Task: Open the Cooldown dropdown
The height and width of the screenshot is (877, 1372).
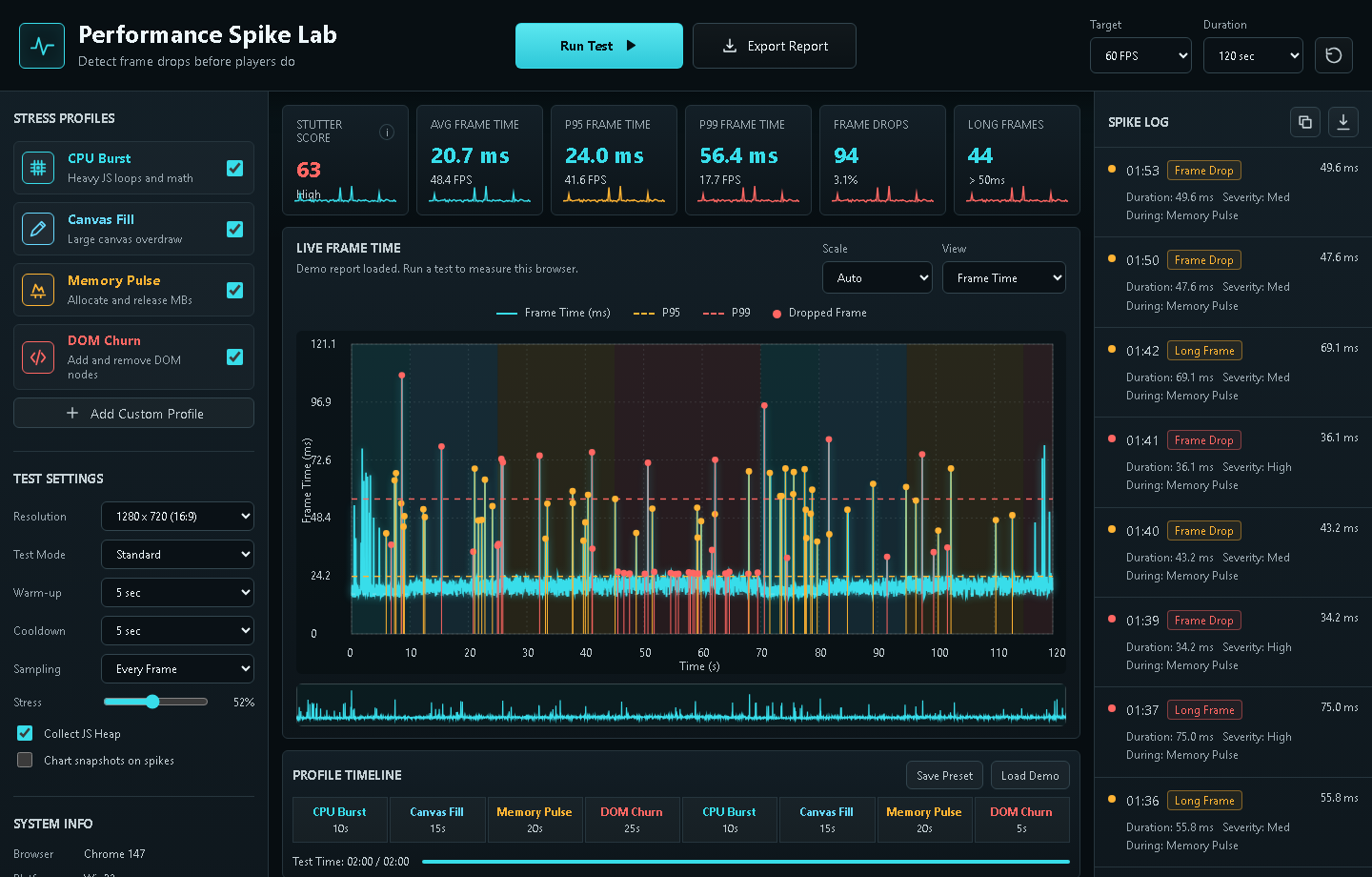Action: tap(177, 630)
